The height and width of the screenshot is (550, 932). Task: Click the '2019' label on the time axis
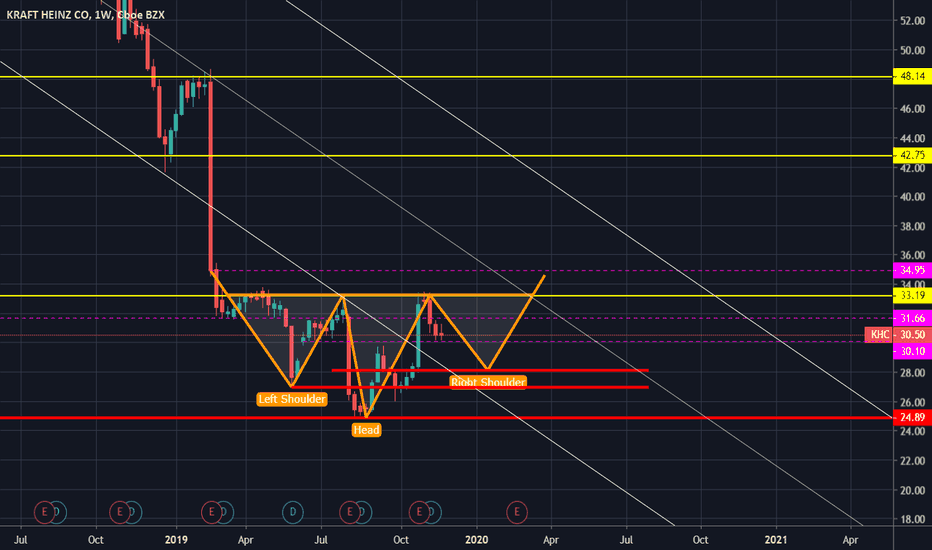pos(176,540)
